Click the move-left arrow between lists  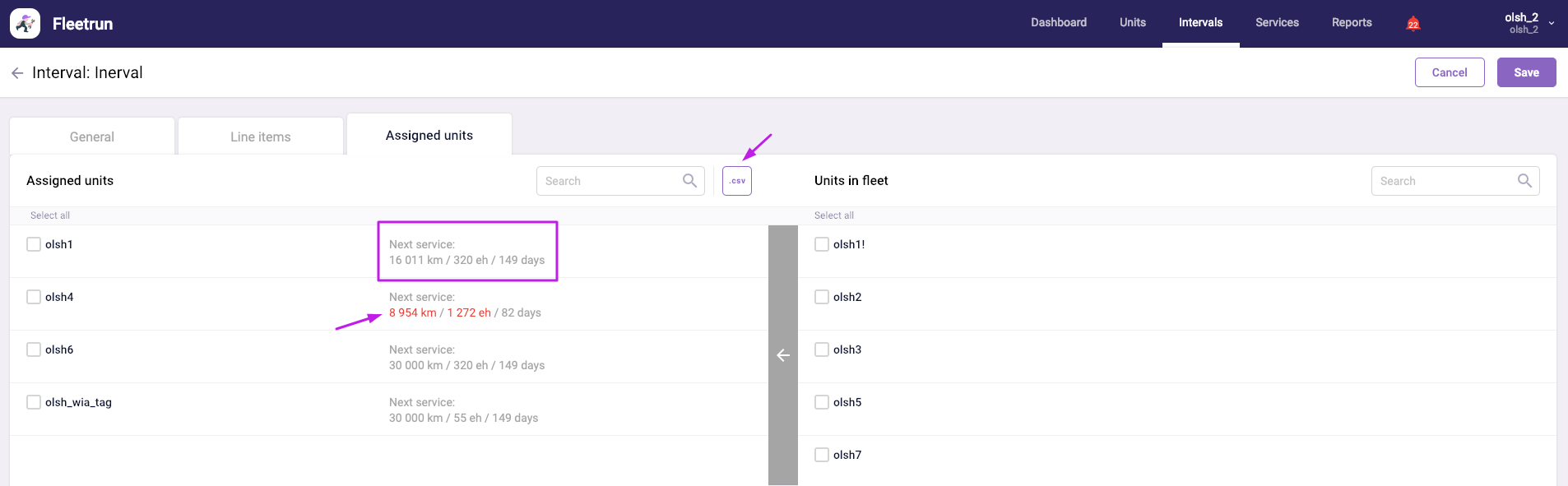782,355
